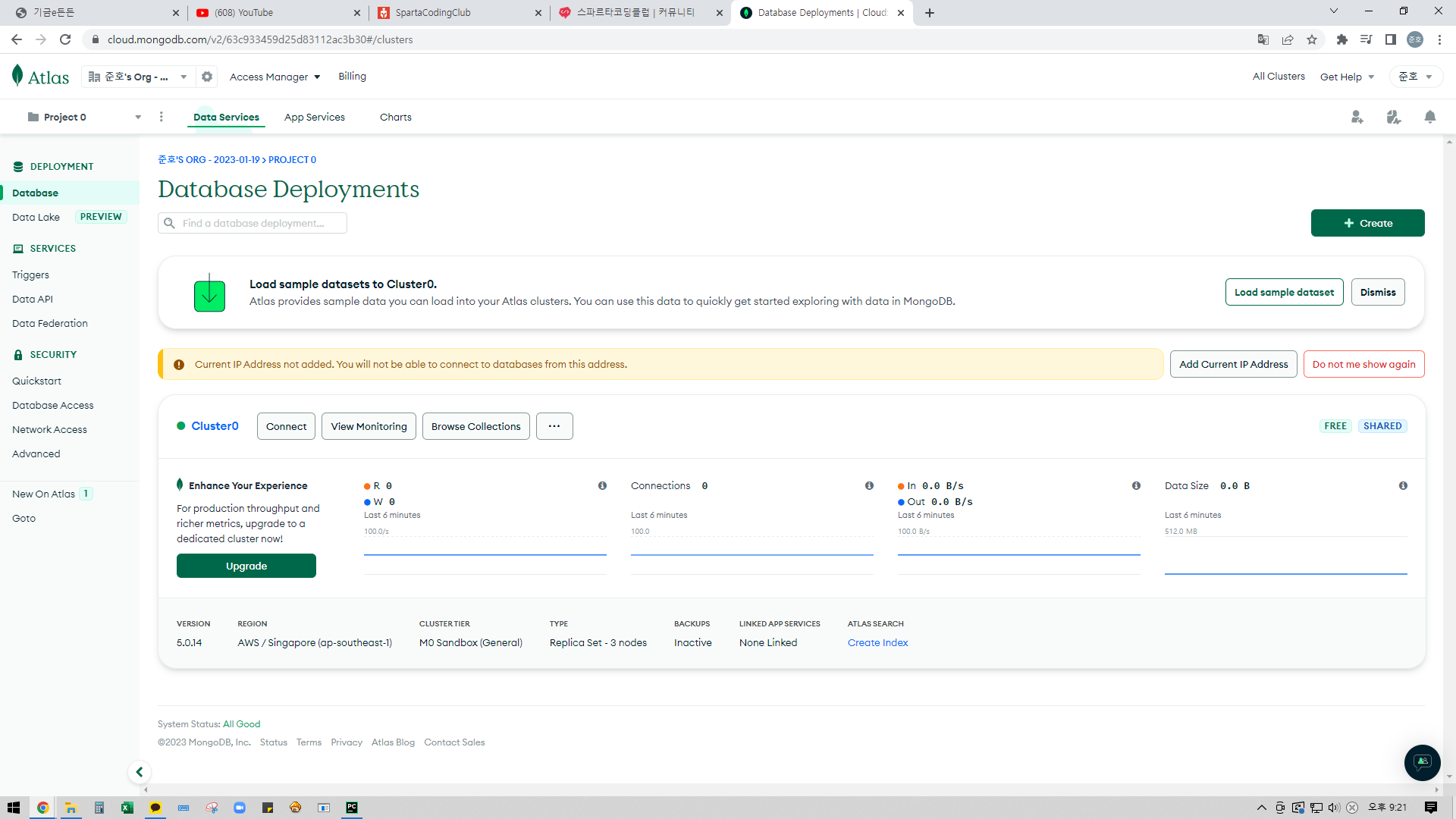Click the Upgrade button
Viewport: 1456px width, 819px height.
coord(246,566)
